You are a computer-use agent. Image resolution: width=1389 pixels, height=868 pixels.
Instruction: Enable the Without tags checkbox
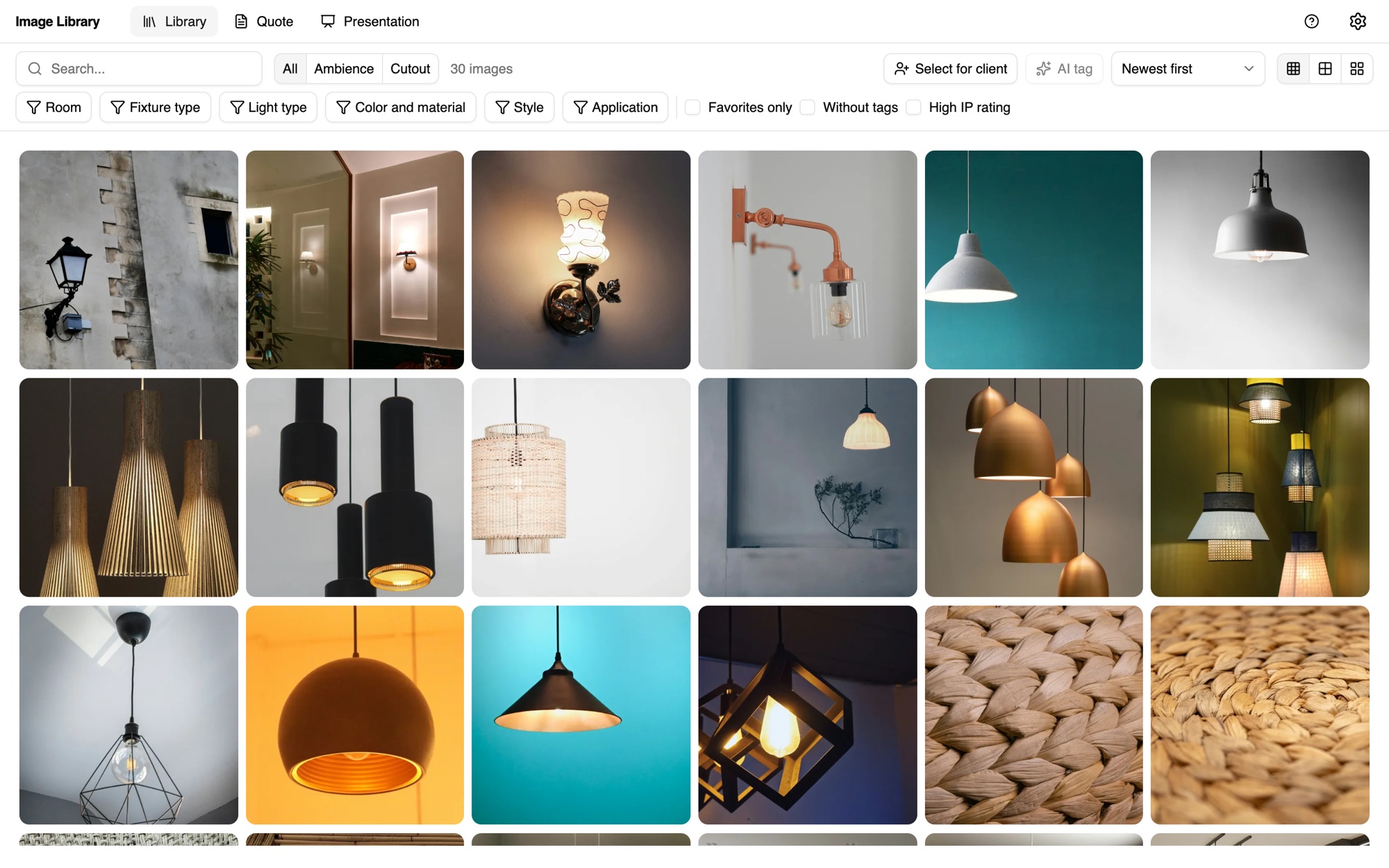pyautogui.click(x=808, y=108)
